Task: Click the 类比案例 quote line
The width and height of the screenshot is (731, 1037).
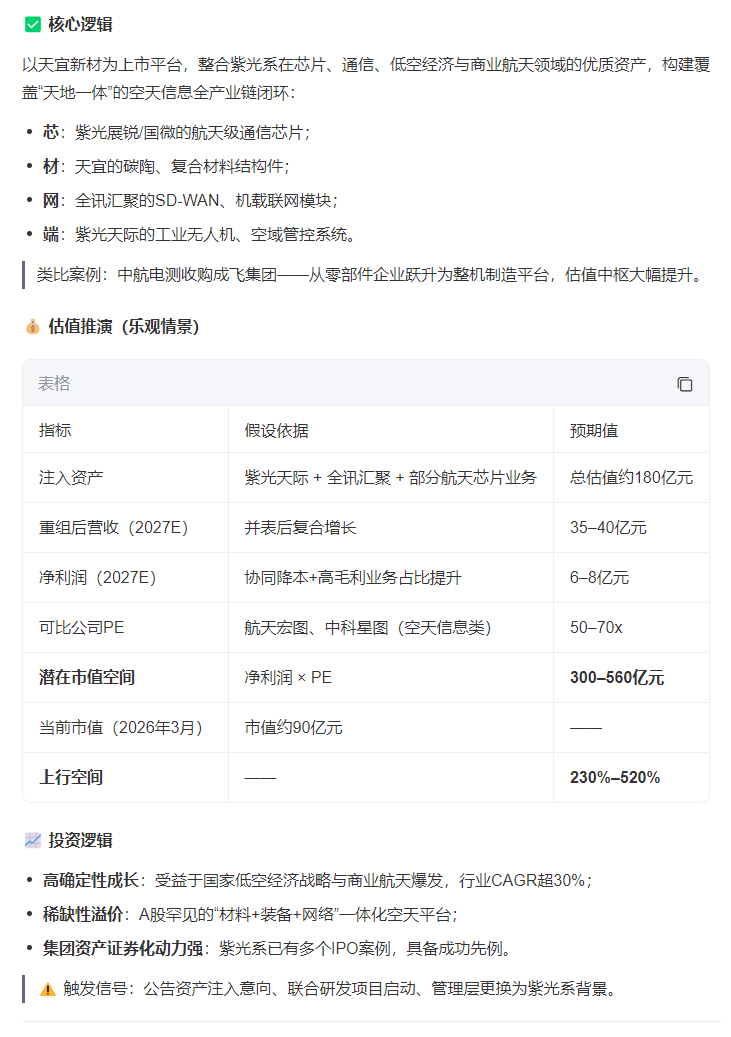Action: 370,274
